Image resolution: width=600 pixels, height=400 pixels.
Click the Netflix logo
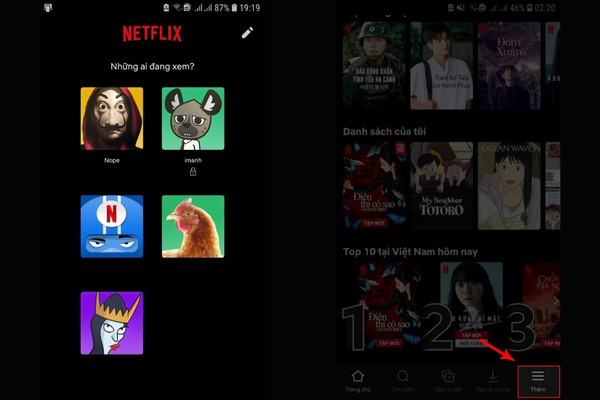tap(152, 34)
